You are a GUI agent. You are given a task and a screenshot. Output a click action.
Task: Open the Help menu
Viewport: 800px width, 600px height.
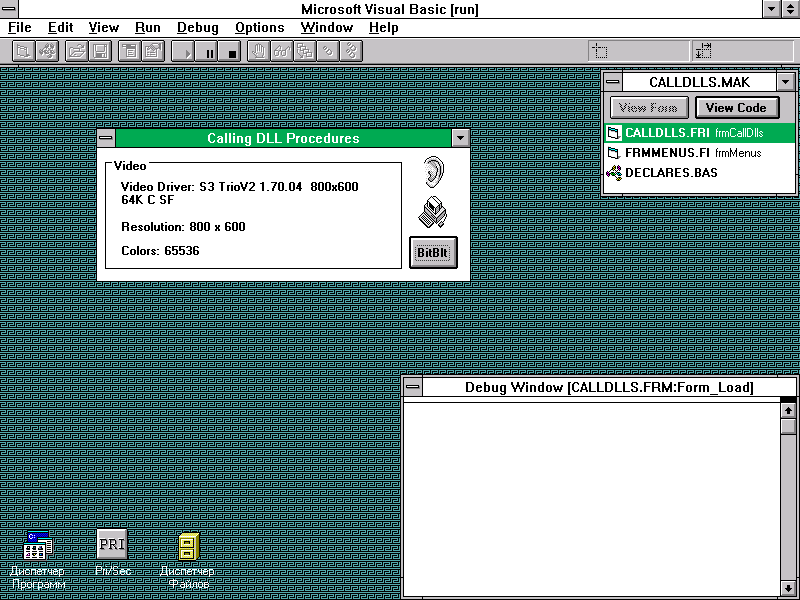click(x=383, y=28)
